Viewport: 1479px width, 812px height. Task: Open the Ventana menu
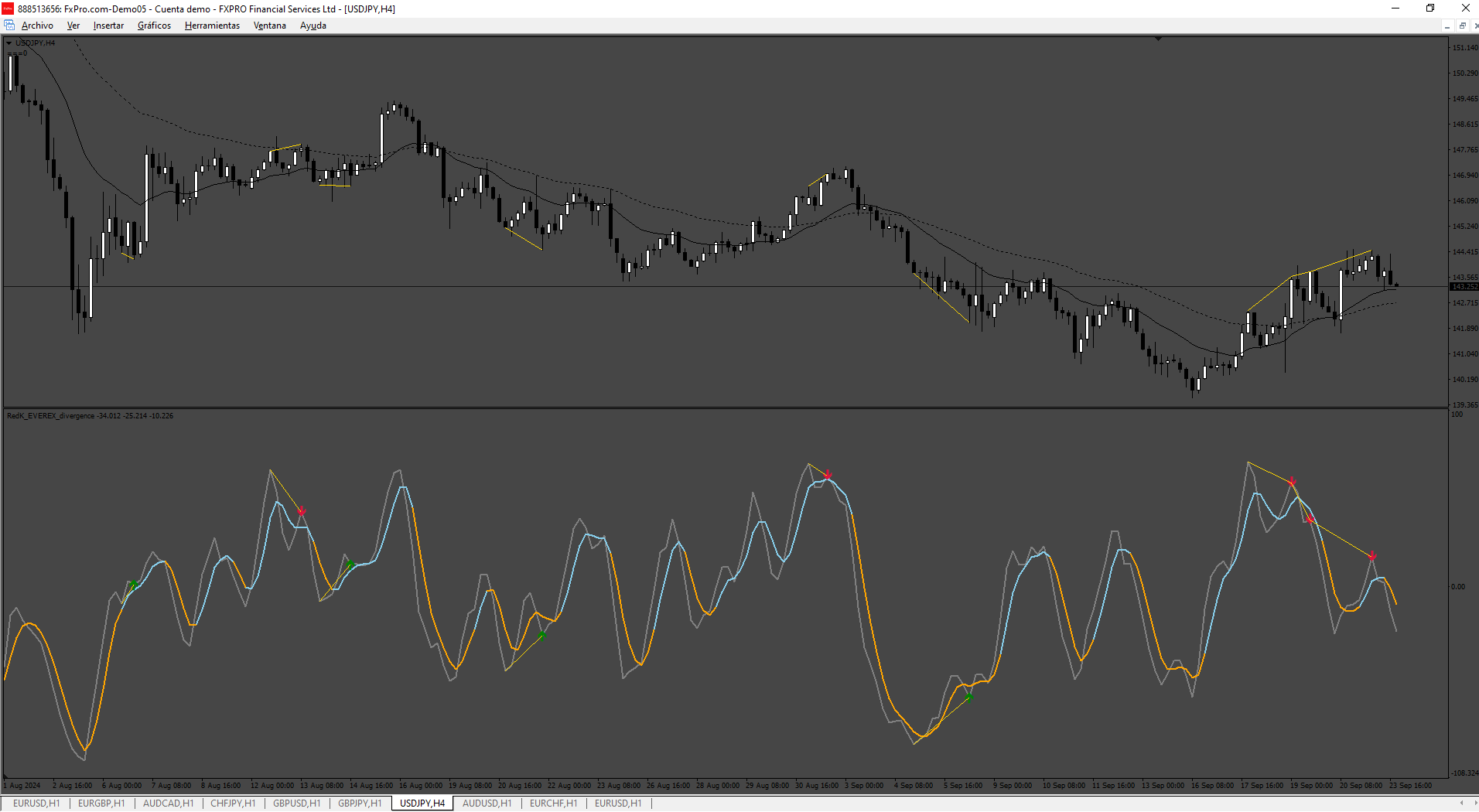pyautogui.click(x=269, y=26)
